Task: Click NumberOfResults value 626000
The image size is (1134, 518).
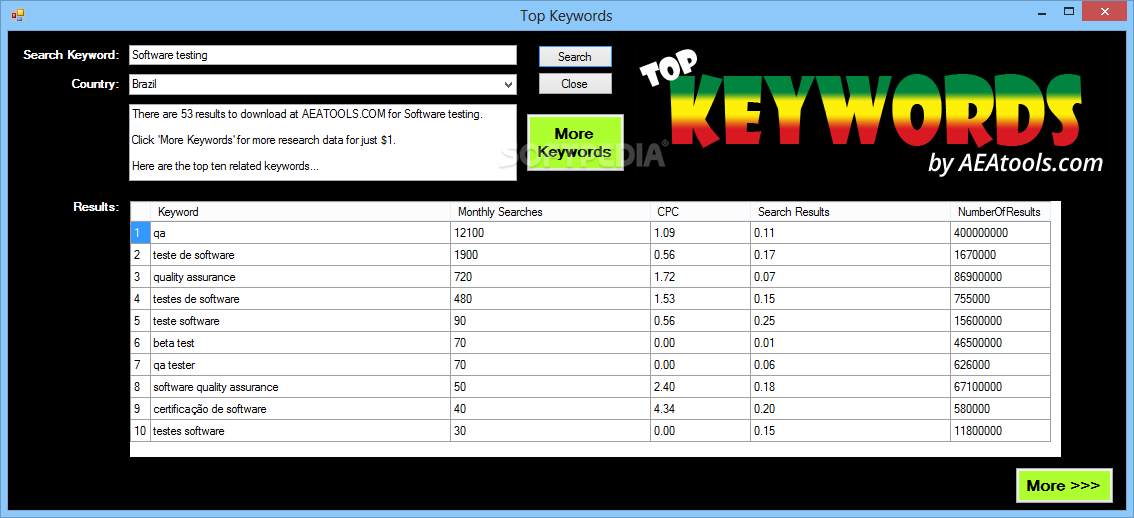Action: (x=1000, y=365)
